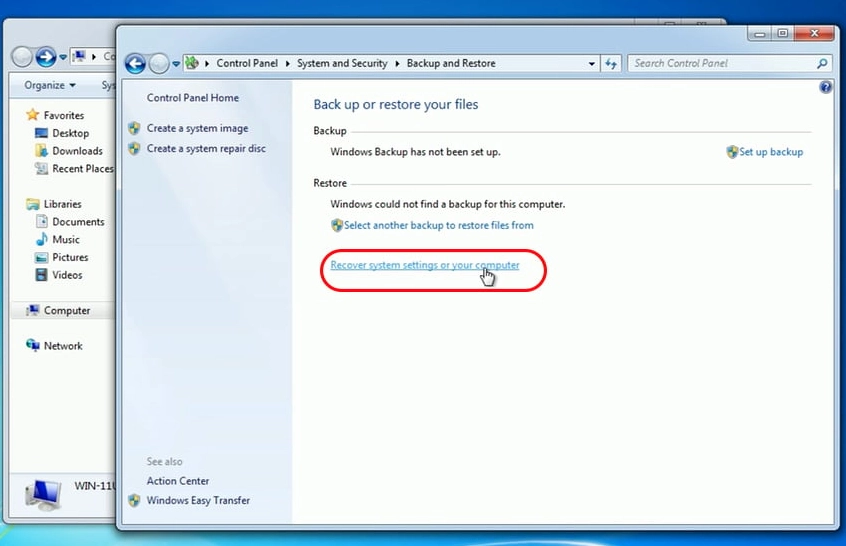Click the Refresh button beside address bar

[x=611, y=64]
